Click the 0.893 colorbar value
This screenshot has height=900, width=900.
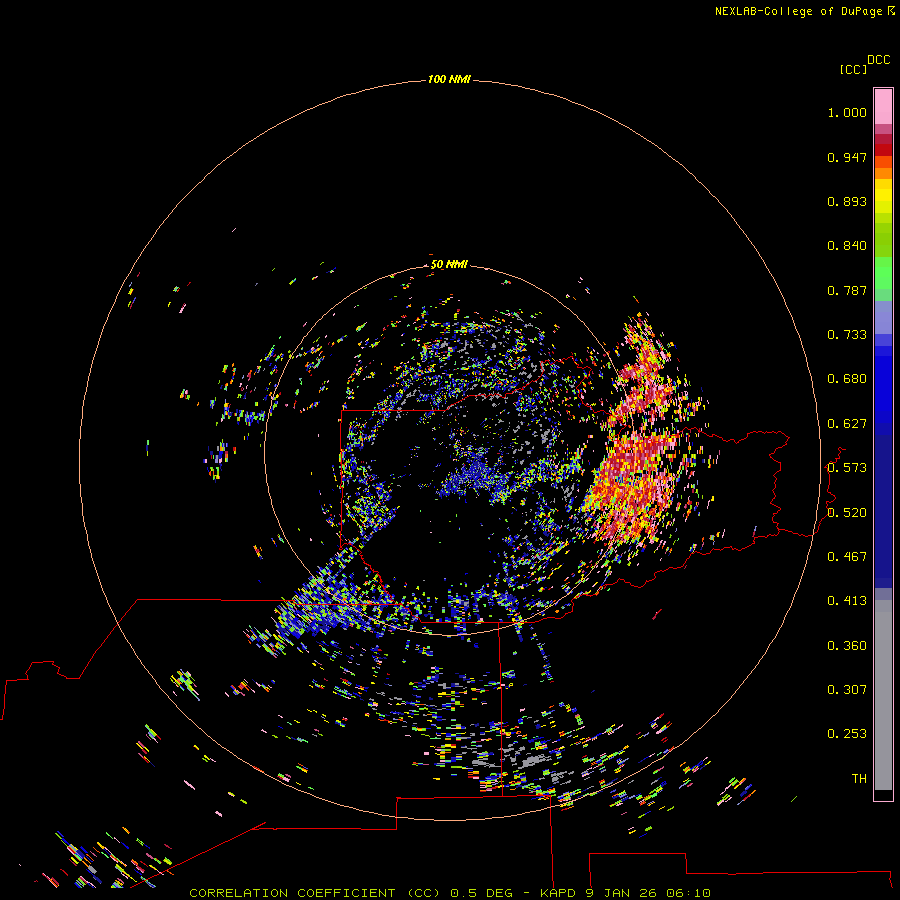[x=847, y=201]
